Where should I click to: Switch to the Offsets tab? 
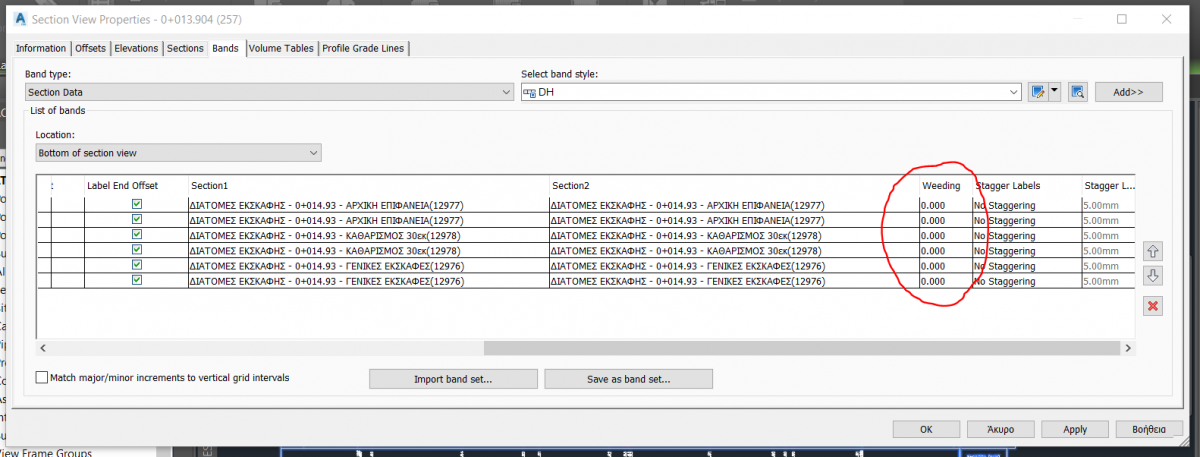coord(90,48)
